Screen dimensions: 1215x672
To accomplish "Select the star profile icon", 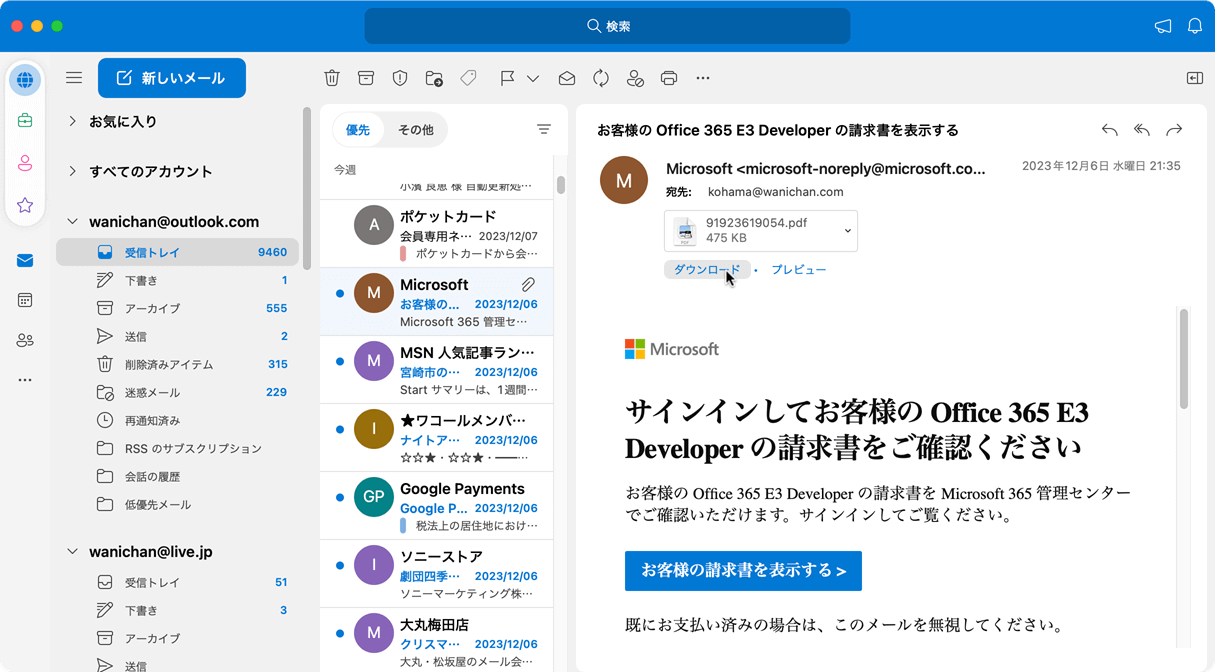I will pyautogui.click(x=25, y=205).
